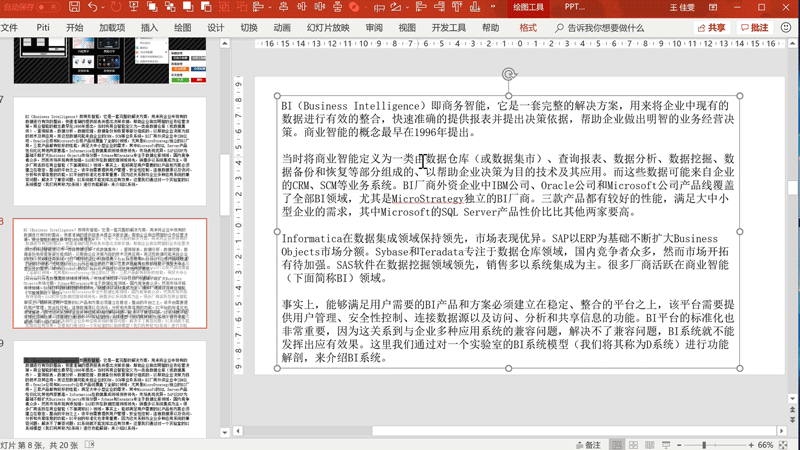
Task: Open the 格式 drawing tools tab
Action: click(x=528, y=28)
